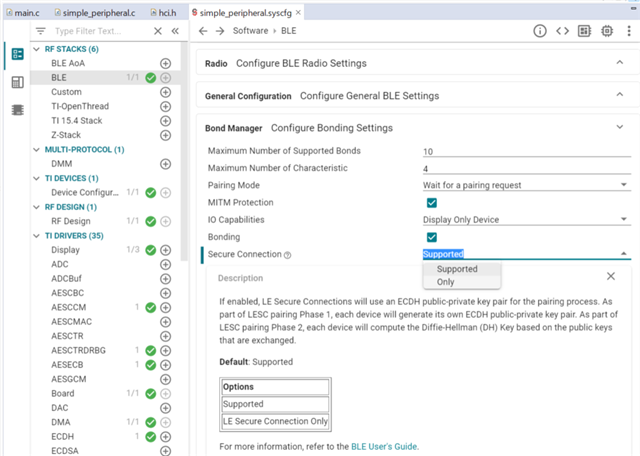This screenshot has height=456, width=640.
Task: Choose 'Only' from Secure Connection list
Action: tap(446, 282)
